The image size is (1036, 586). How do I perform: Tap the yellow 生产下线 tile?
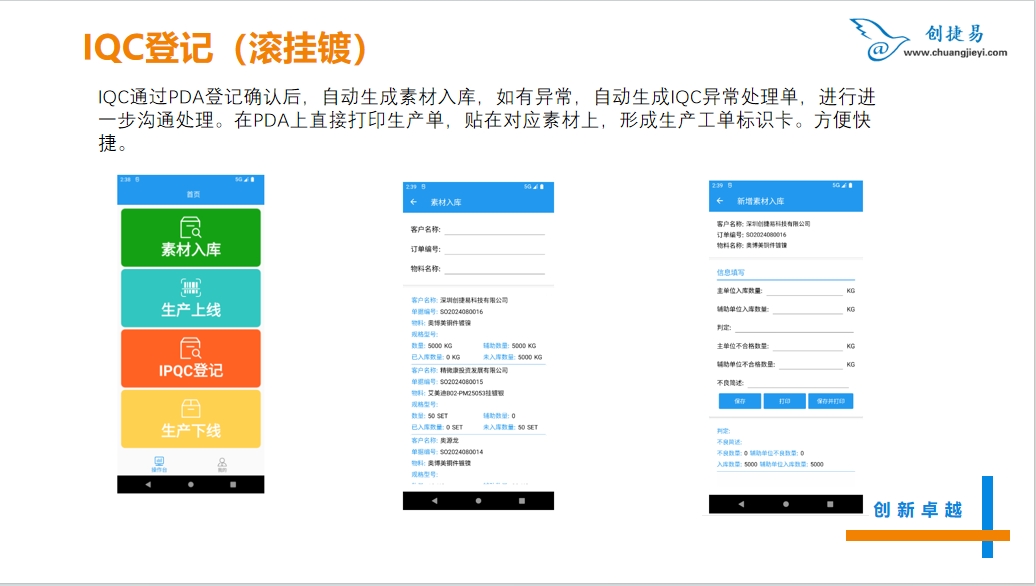click(x=190, y=418)
